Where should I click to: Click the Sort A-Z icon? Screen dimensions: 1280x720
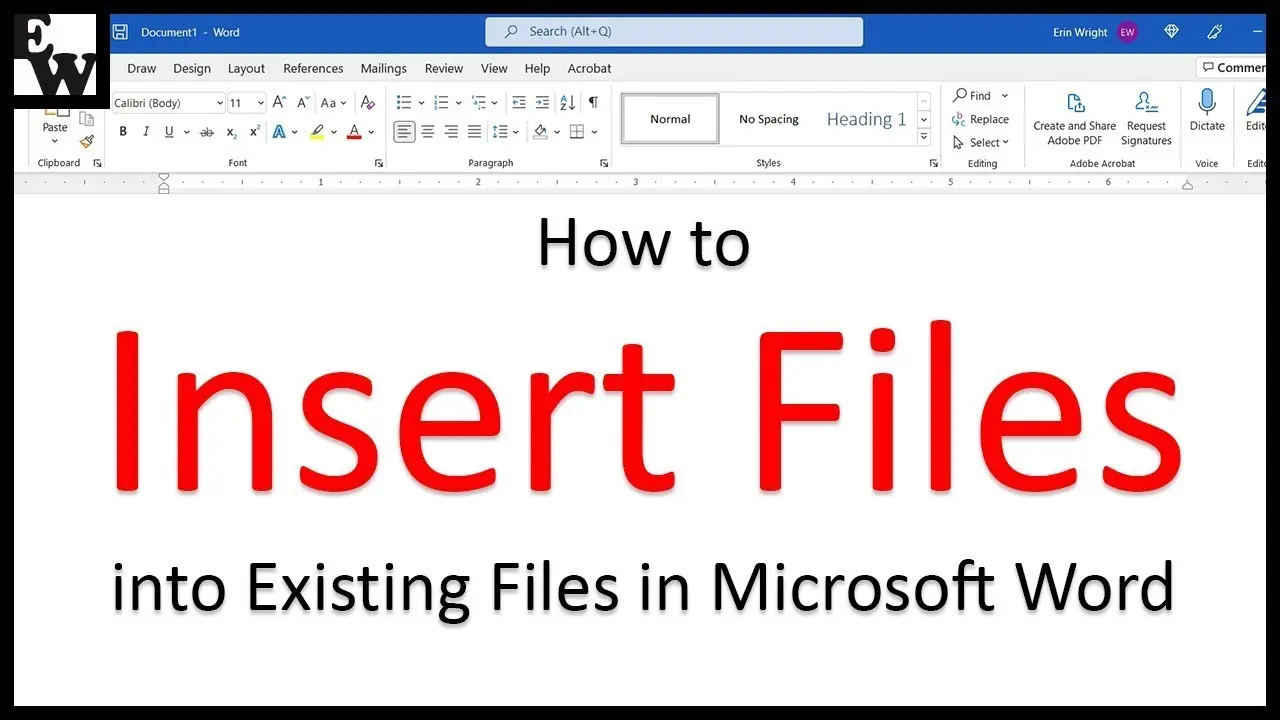pyautogui.click(x=567, y=102)
